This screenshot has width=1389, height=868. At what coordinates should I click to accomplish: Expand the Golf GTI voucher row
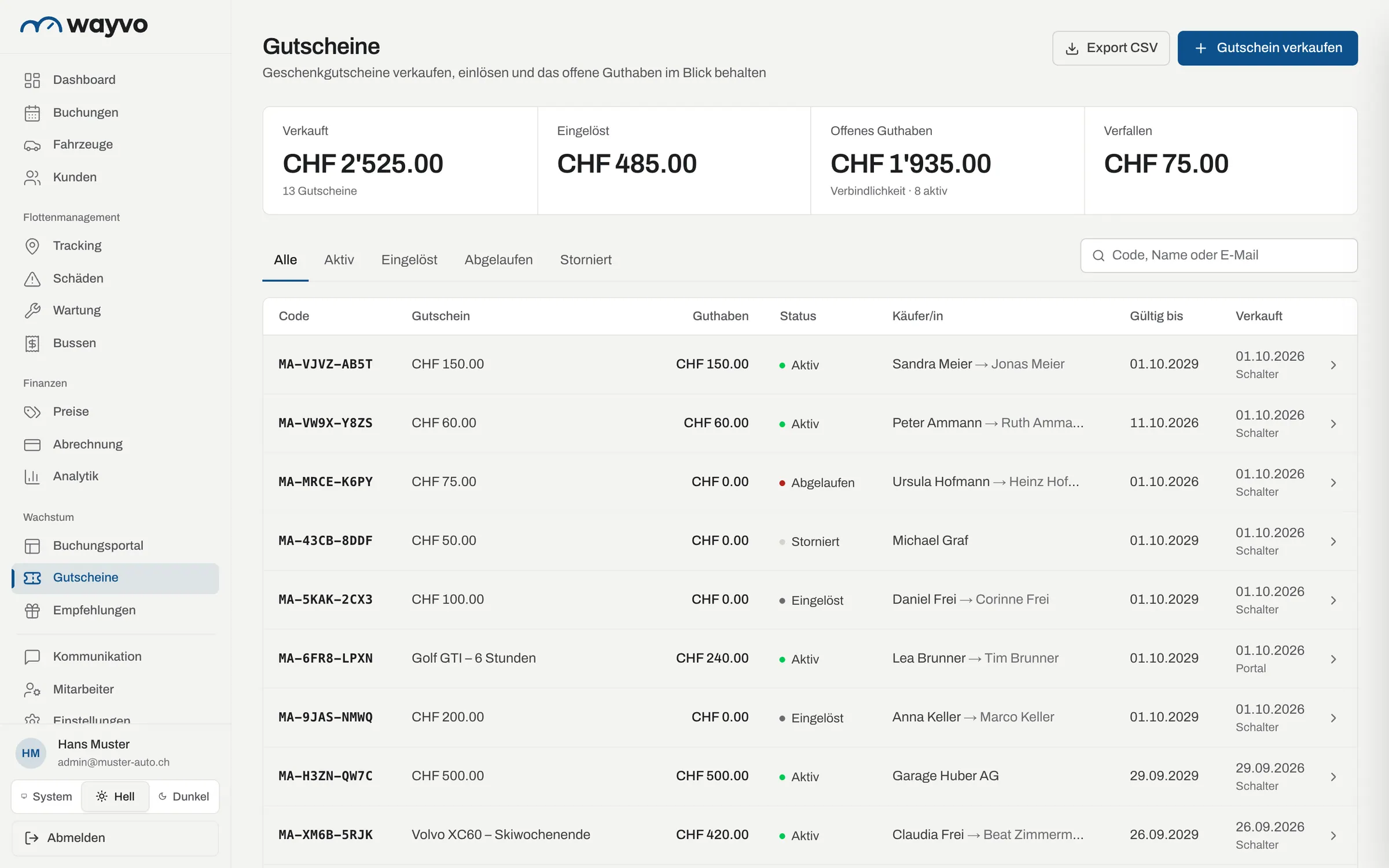(1333, 659)
